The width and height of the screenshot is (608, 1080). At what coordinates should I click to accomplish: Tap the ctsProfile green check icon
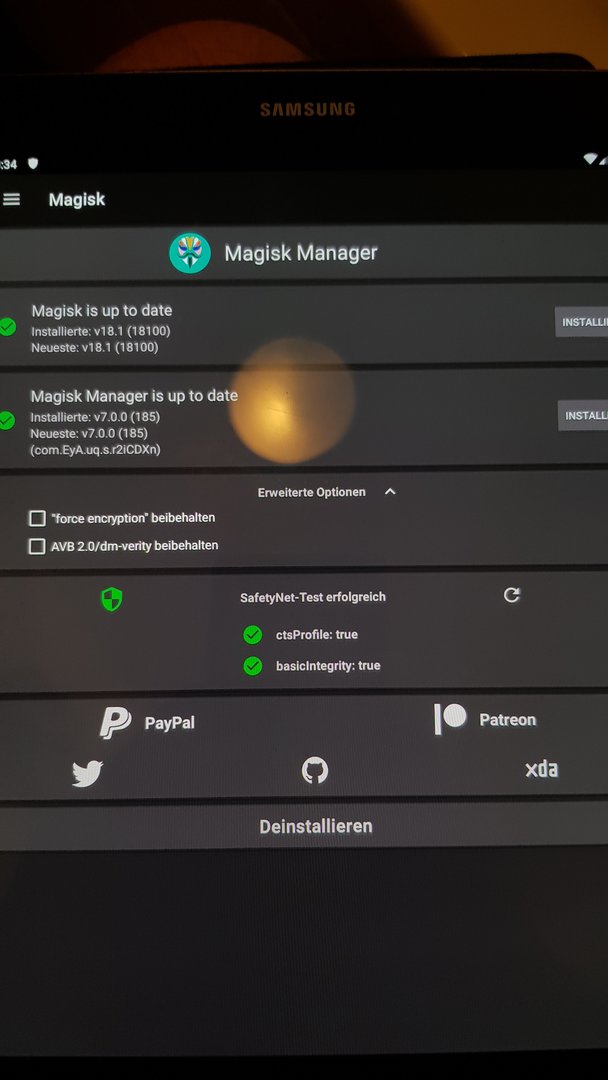(253, 634)
